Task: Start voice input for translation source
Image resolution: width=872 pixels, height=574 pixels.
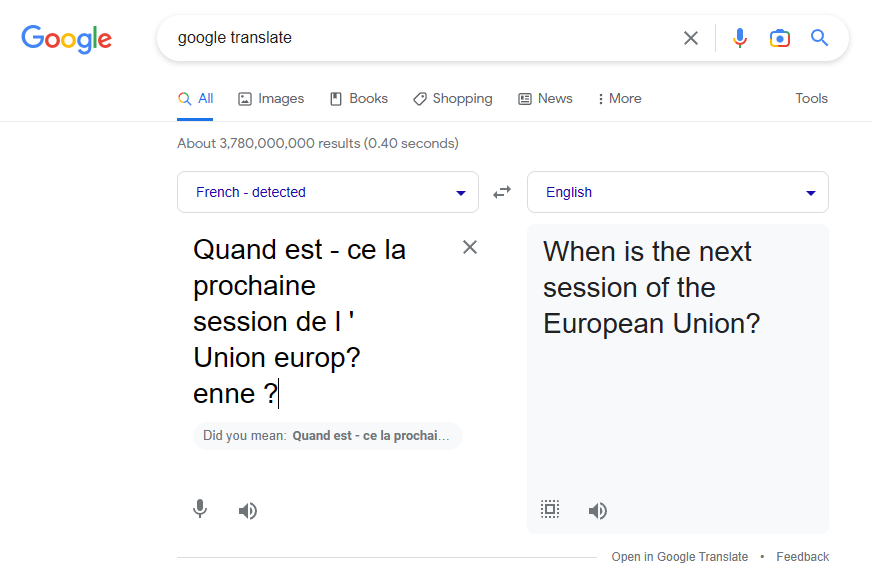Action: tap(200, 509)
